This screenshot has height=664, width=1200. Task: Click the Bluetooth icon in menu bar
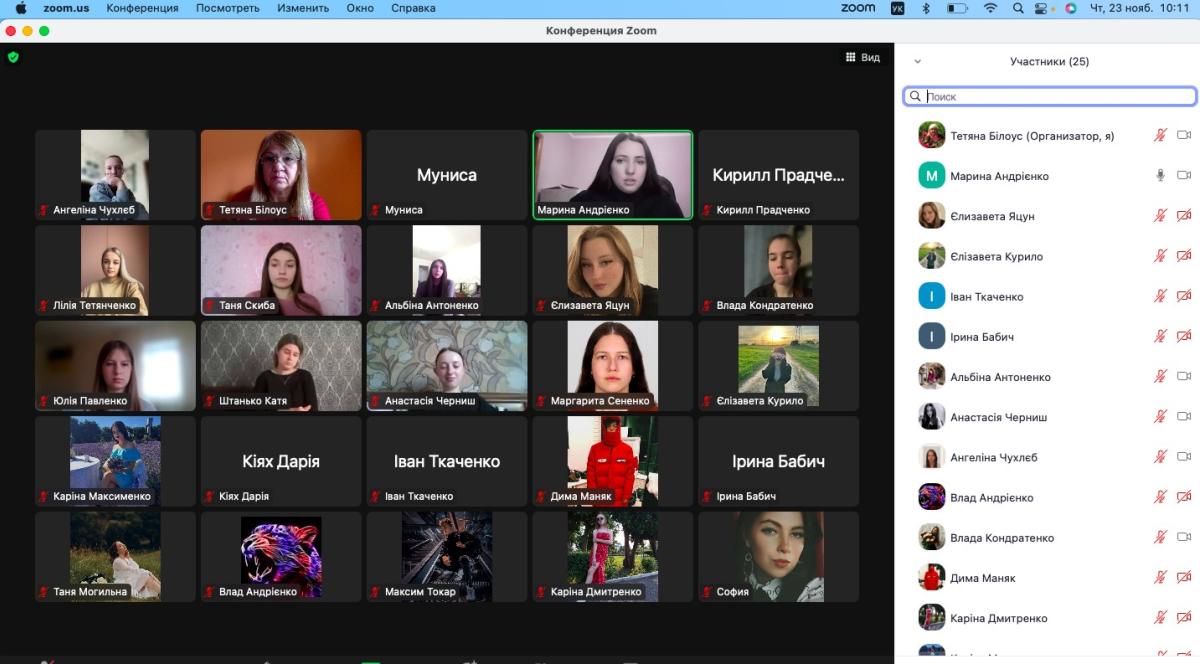[x=925, y=8]
